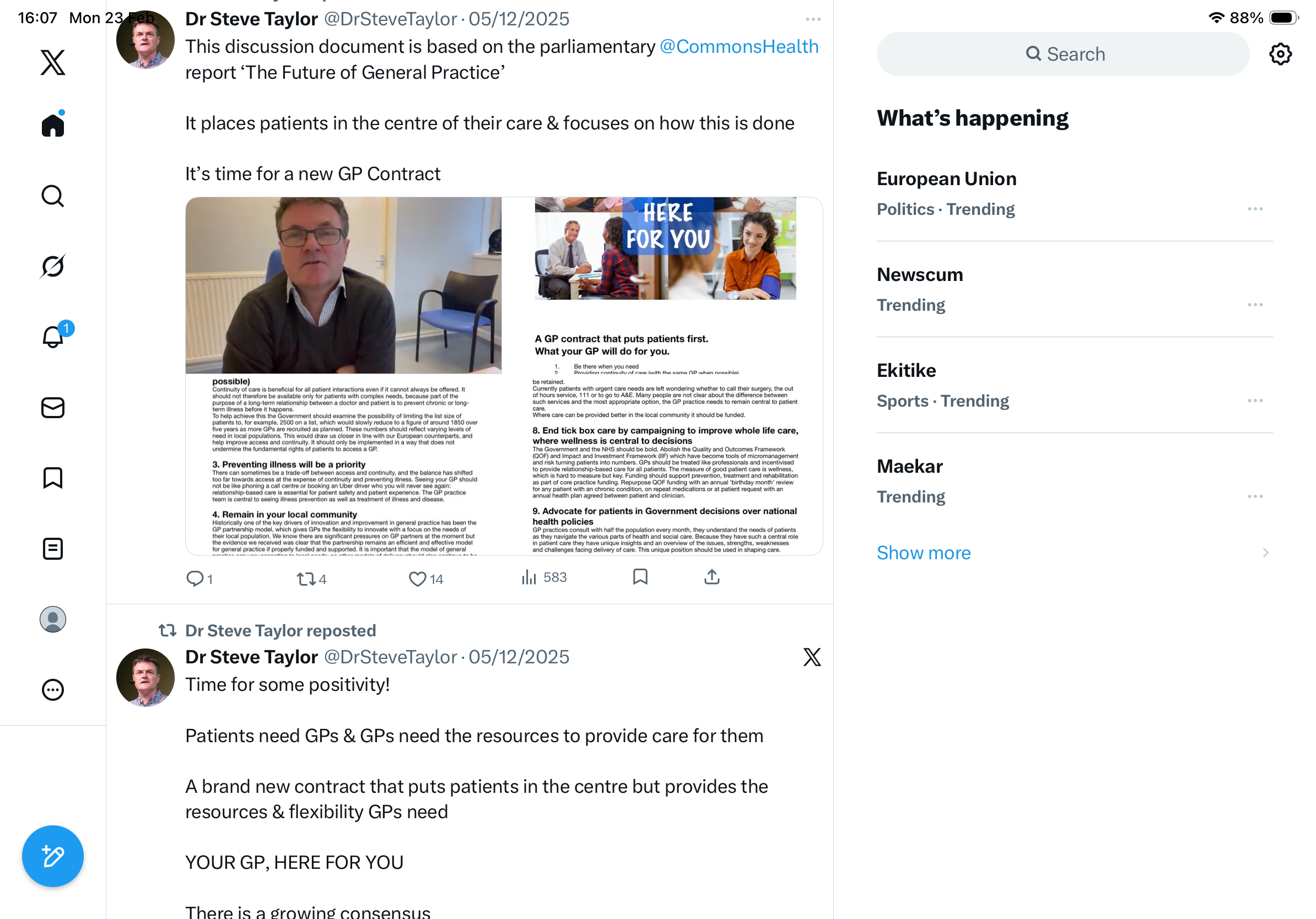Bookmark the GP Contract tweet
The image size is (1316, 919).
click(x=640, y=577)
